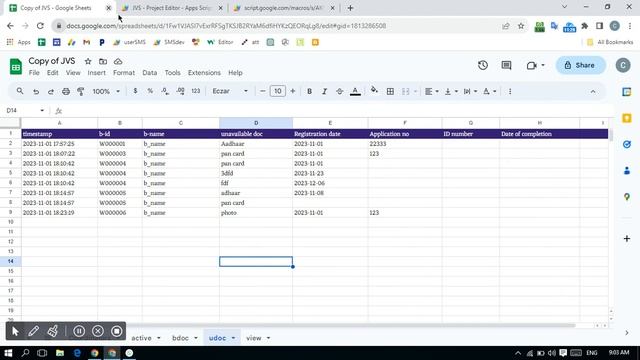
Task: Switch to the view sheet tab
Action: pyautogui.click(x=253, y=338)
